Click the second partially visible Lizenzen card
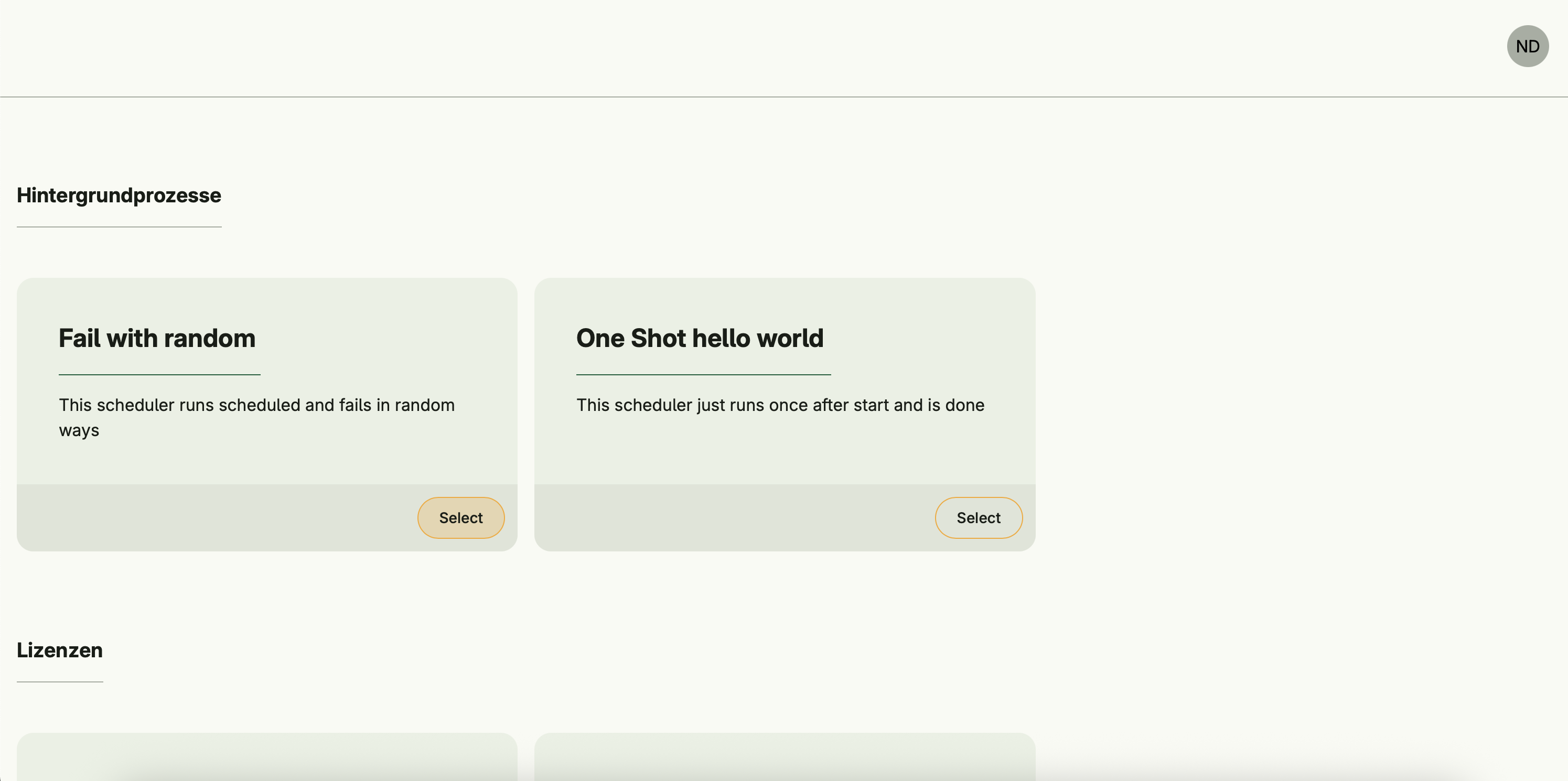This screenshot has height=781, width=1568. point(784,757)
